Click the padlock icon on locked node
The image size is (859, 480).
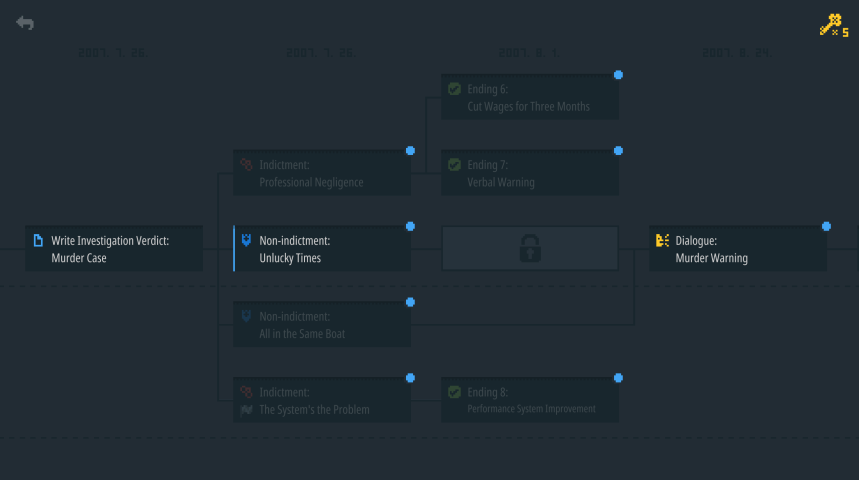point(530,249)
